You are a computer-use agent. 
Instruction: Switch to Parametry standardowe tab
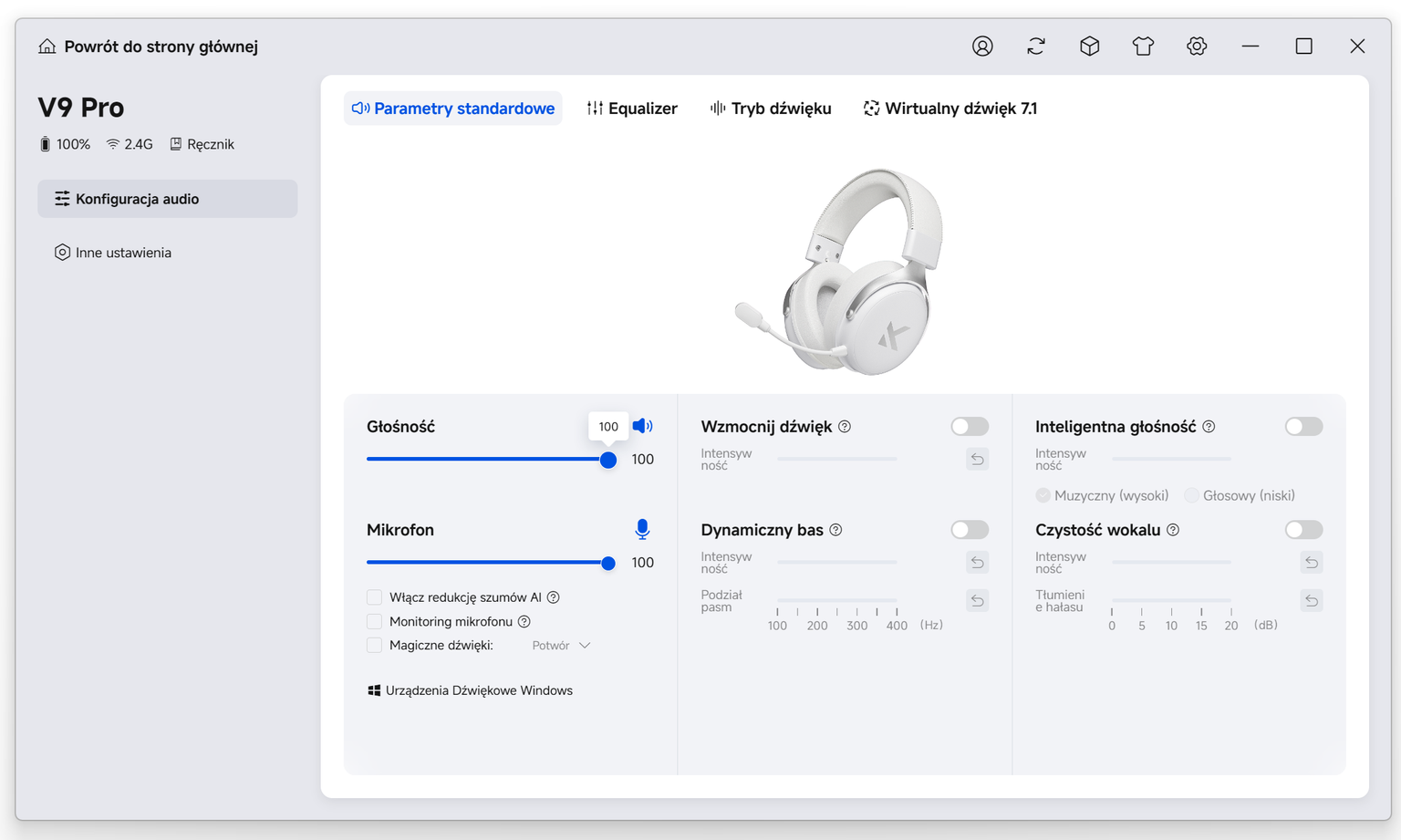[453, 109]
